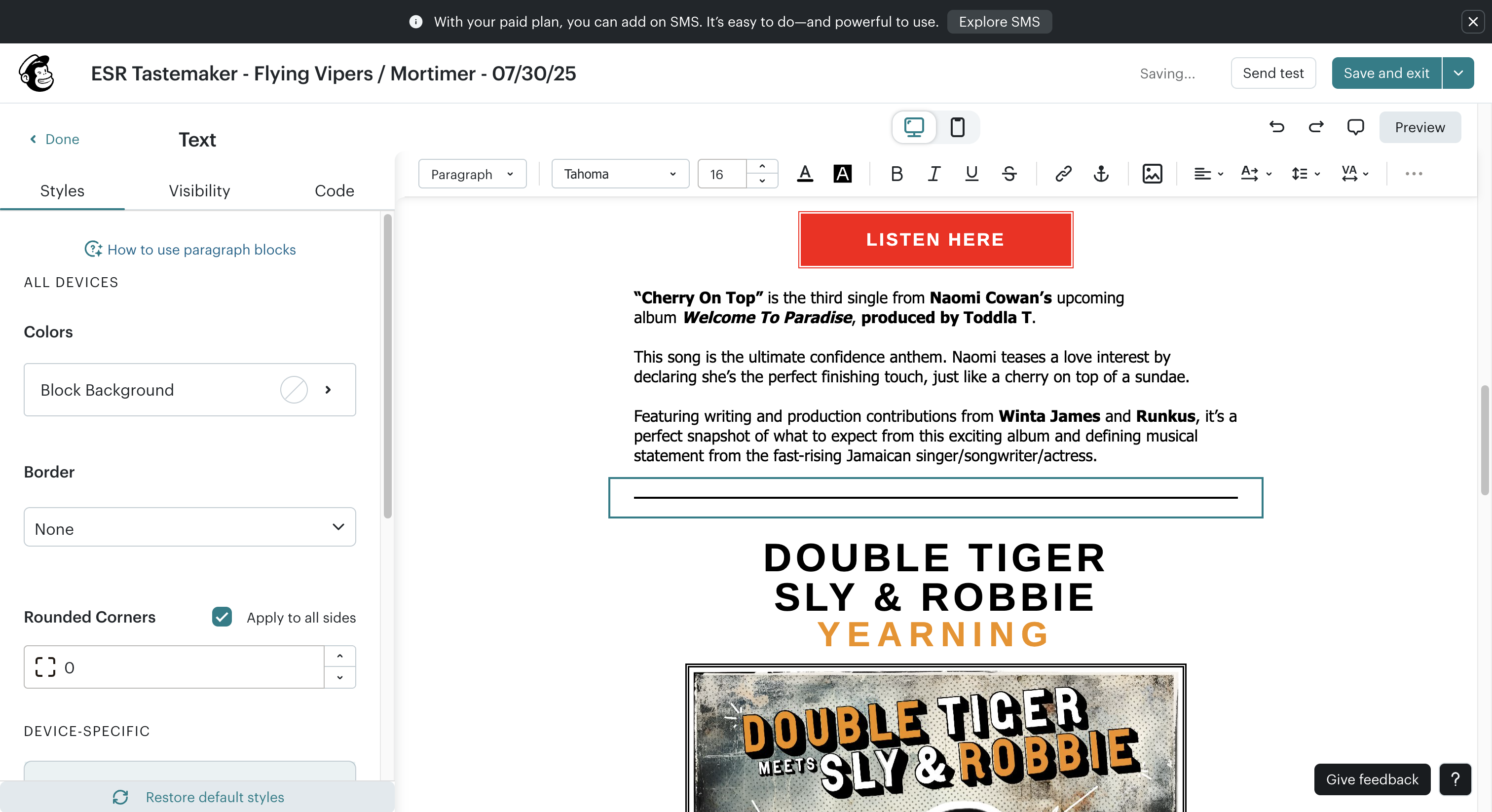
Task: Open the Preview button
Action: [x=1419, y=127]
